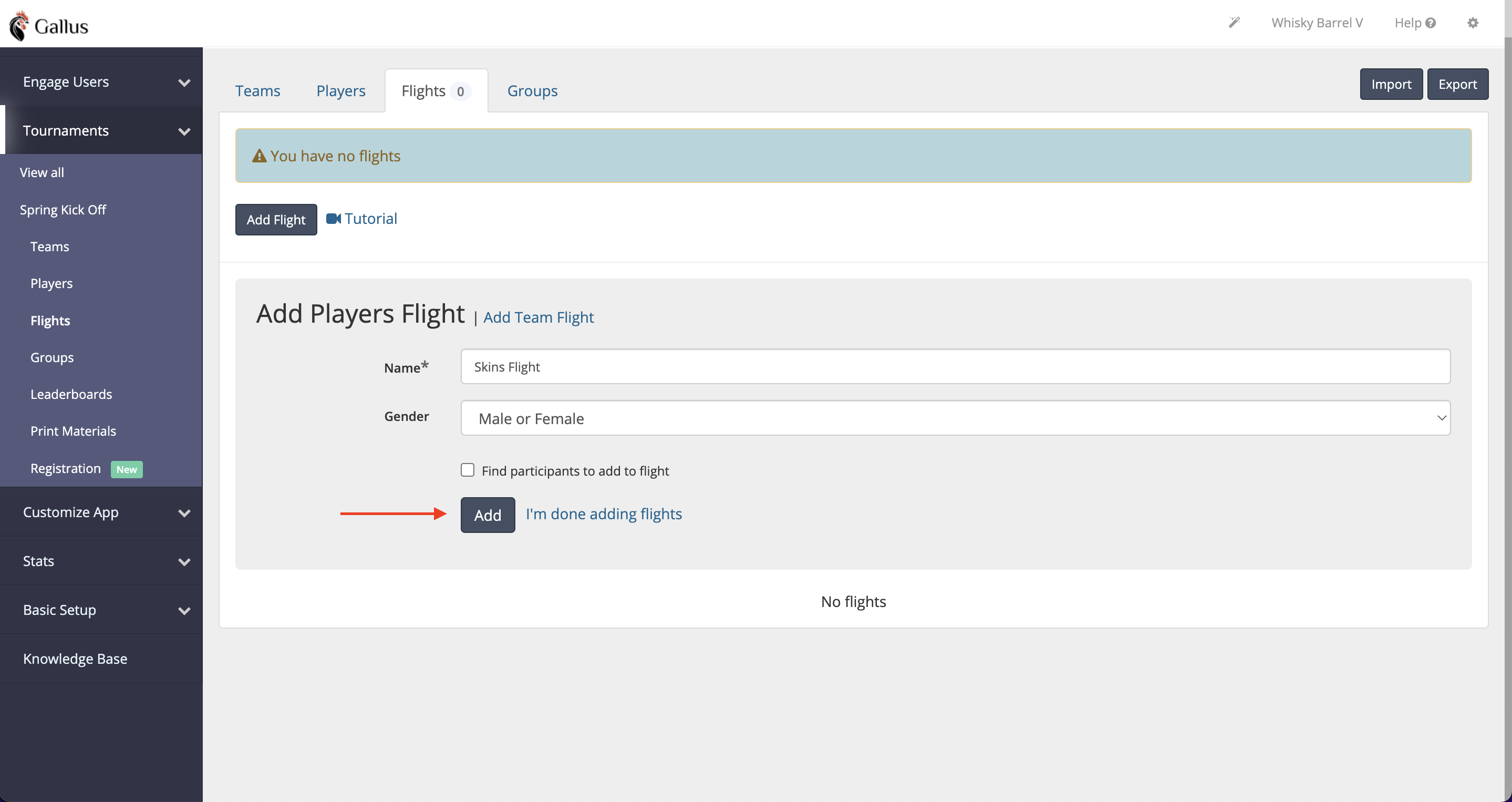
Task: Open the Tutorial link
Action: (370, 219)
